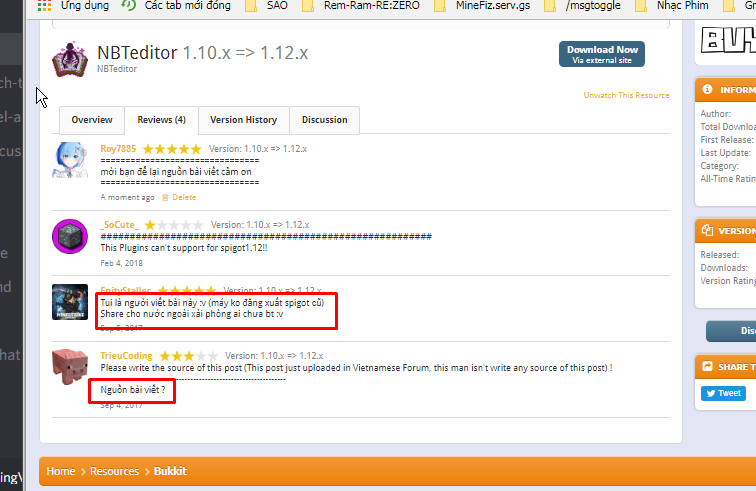Viewport: 756px width, 491px height.
Task: Open the SAO bookmark folder
Action: click(267, 5)
